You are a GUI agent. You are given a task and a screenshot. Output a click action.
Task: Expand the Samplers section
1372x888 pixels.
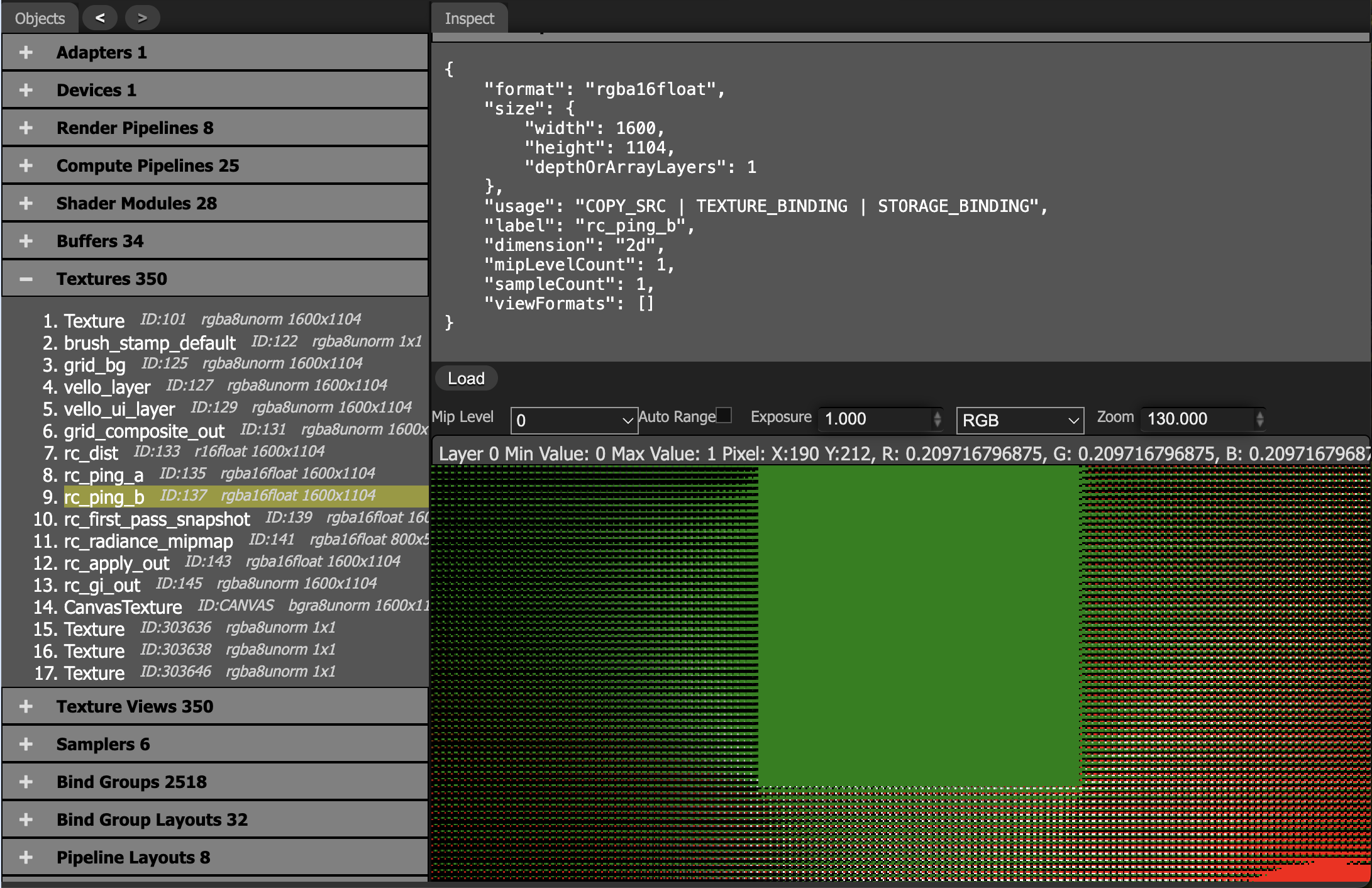point(26,744)
